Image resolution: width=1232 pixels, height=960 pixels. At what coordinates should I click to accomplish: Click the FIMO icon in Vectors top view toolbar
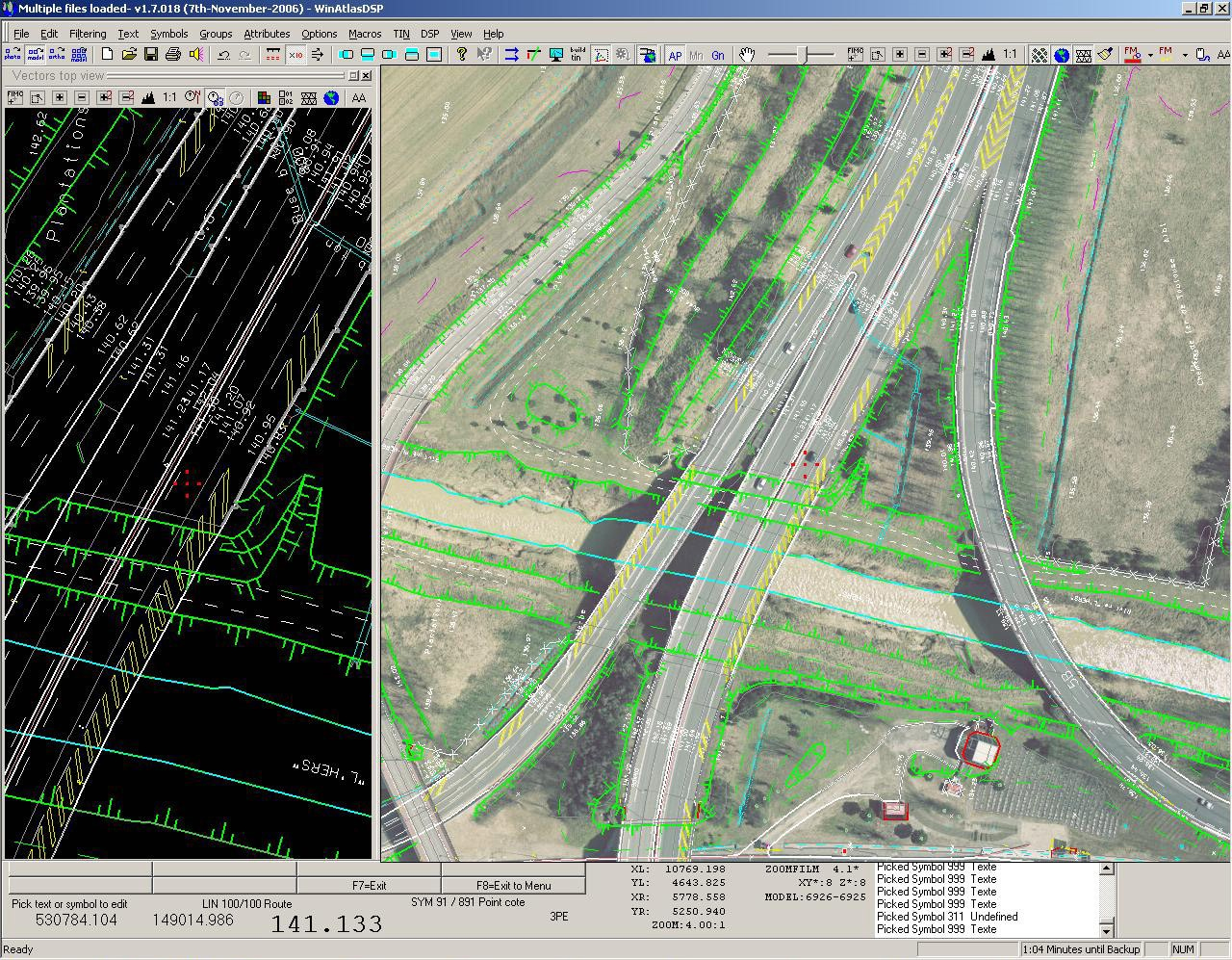[14, 97]
